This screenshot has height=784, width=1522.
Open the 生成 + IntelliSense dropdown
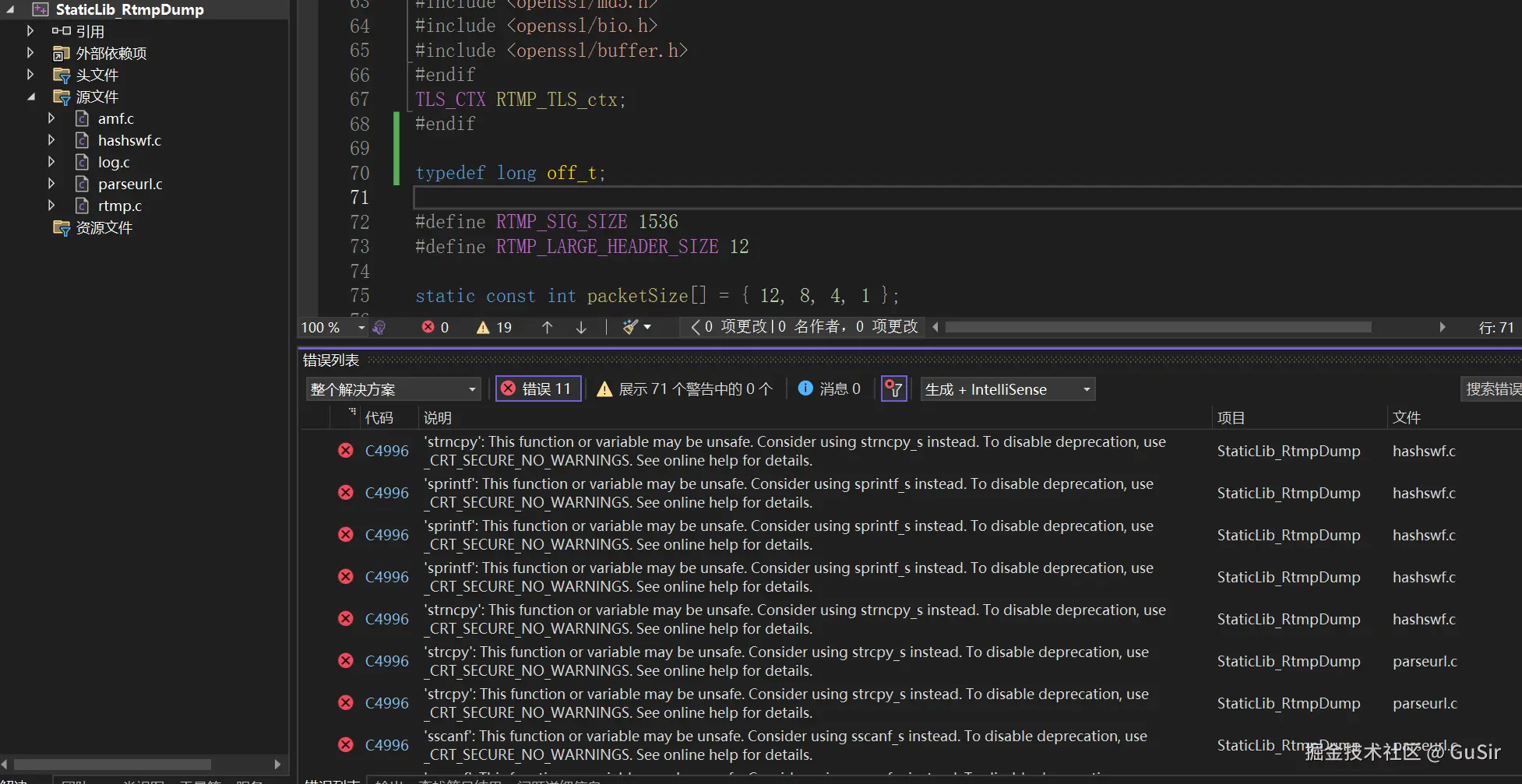pos(1008,389)
